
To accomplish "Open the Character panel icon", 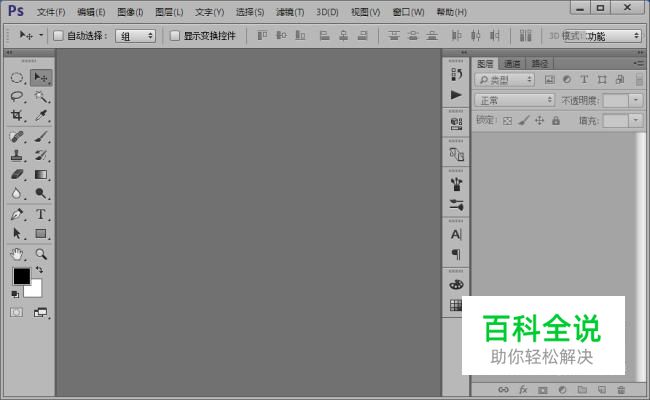I will (x=456, y=234).
